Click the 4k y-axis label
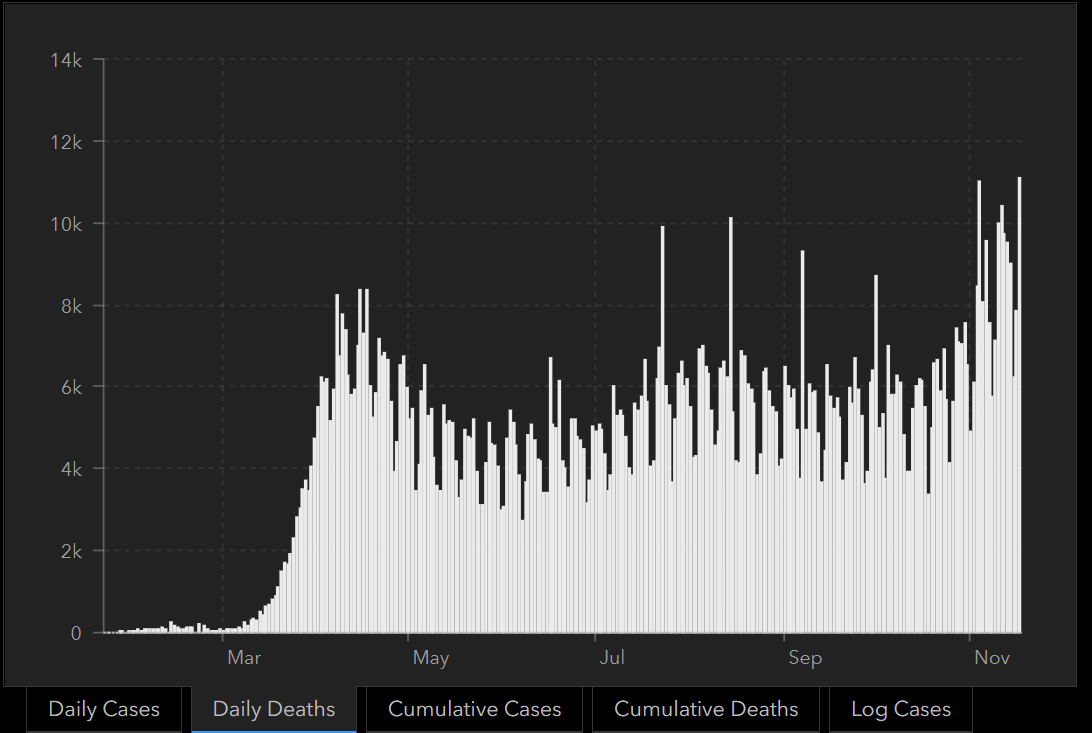The width and height of the screenshot is (1092, 733). (x=70, y=469)
